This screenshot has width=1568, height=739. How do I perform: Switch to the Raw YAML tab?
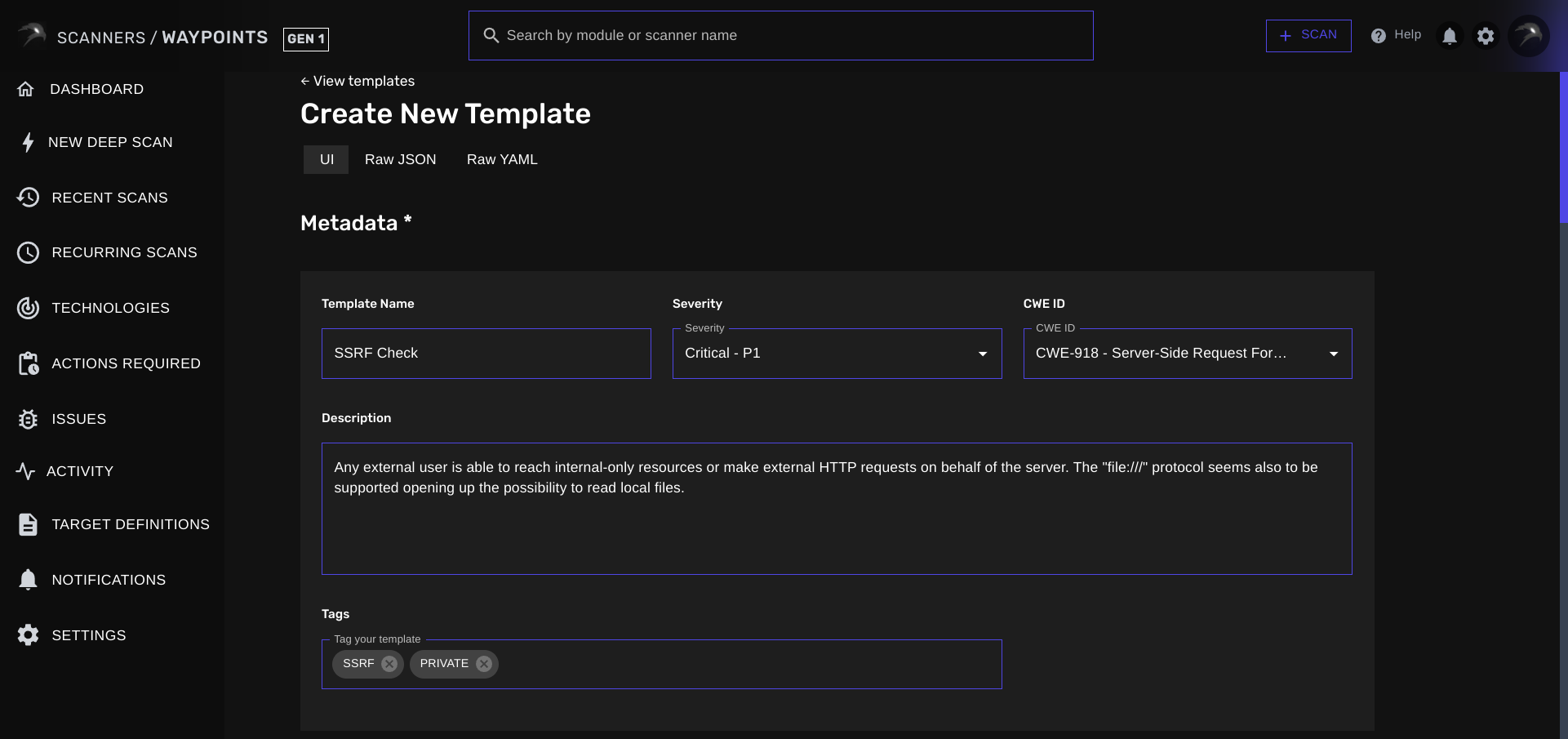tap(502, 159)
